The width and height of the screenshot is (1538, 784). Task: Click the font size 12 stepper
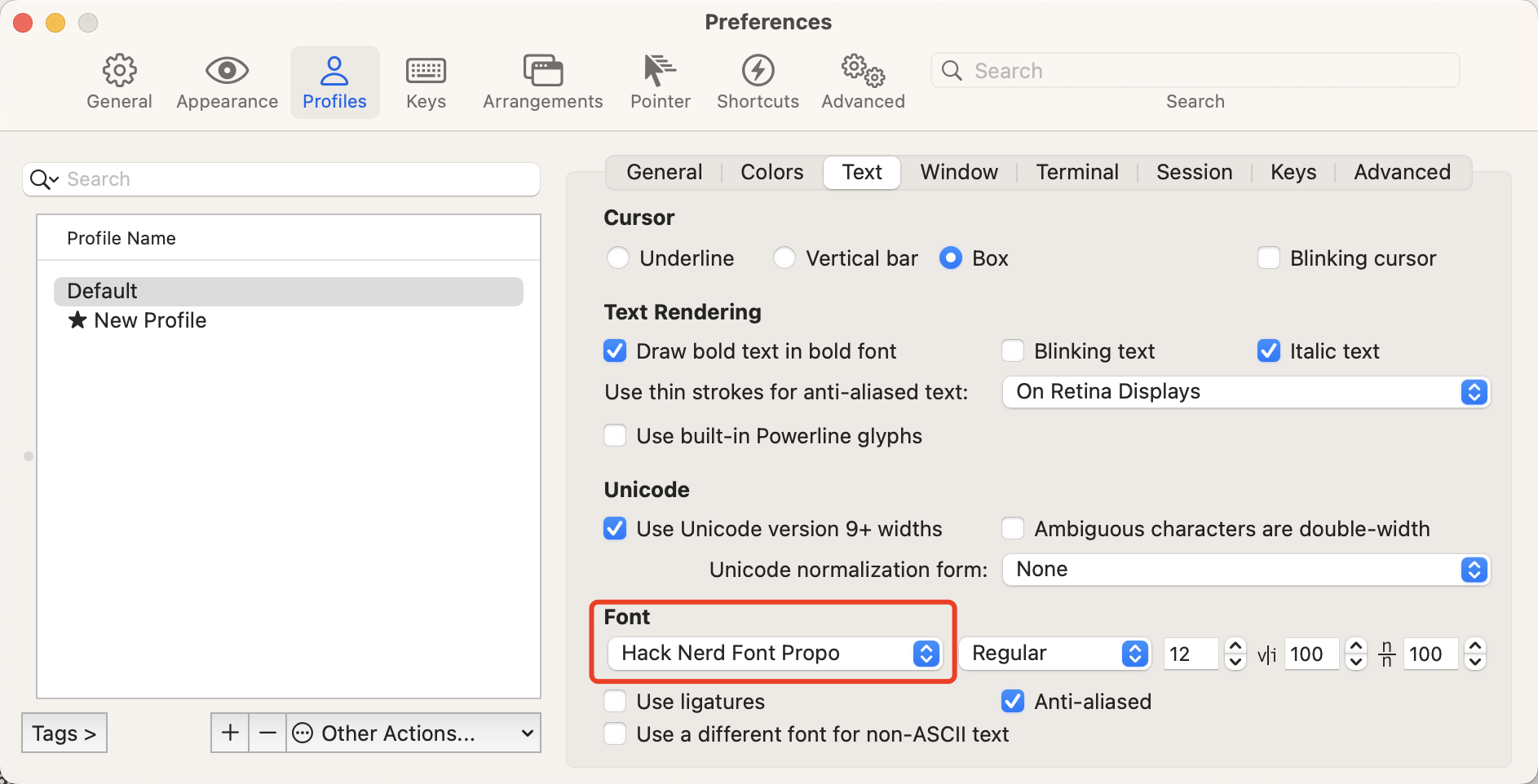[x=1235, y=654]
